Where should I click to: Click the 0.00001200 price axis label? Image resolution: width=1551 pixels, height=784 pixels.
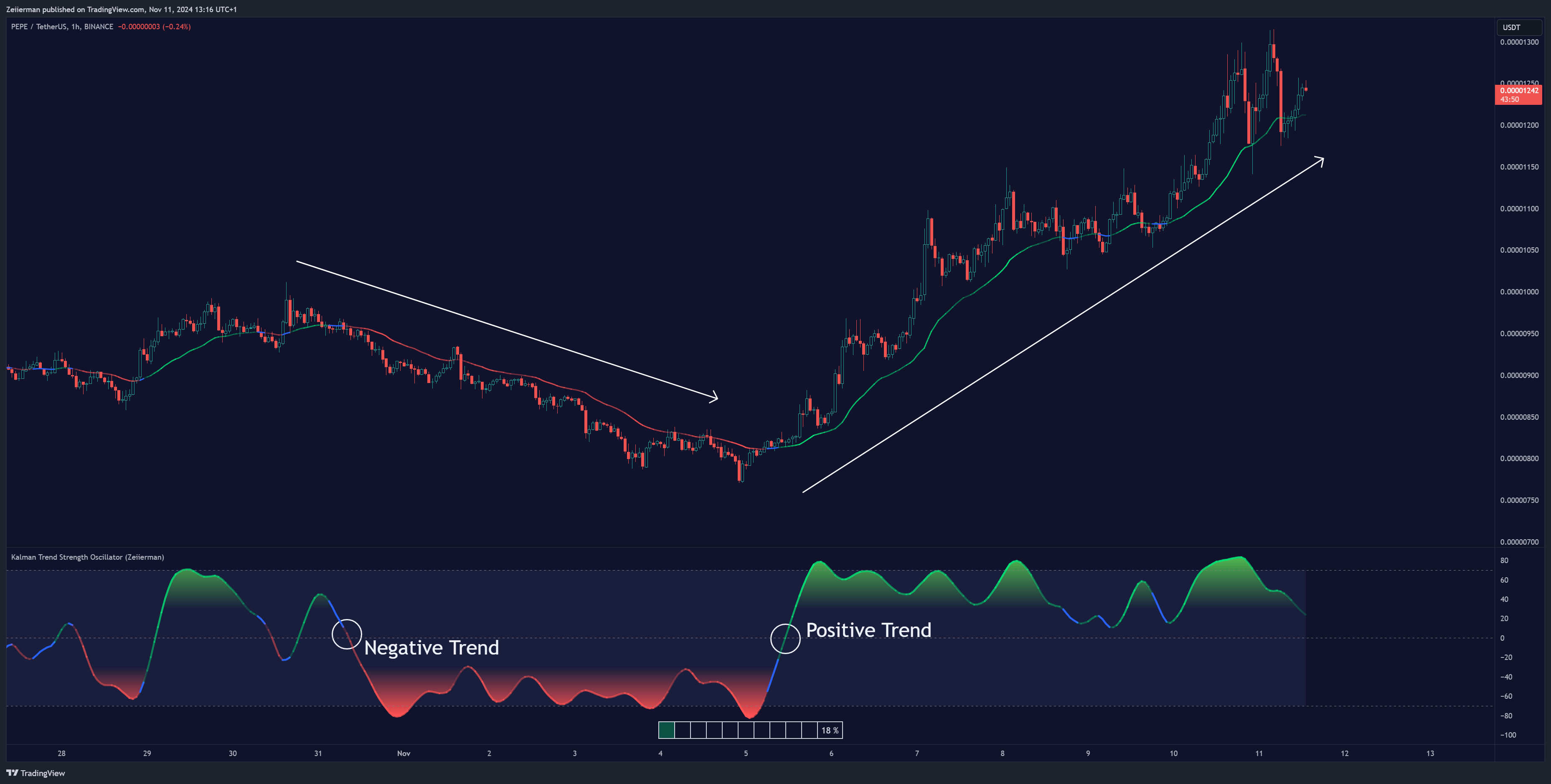[1519, 125]
